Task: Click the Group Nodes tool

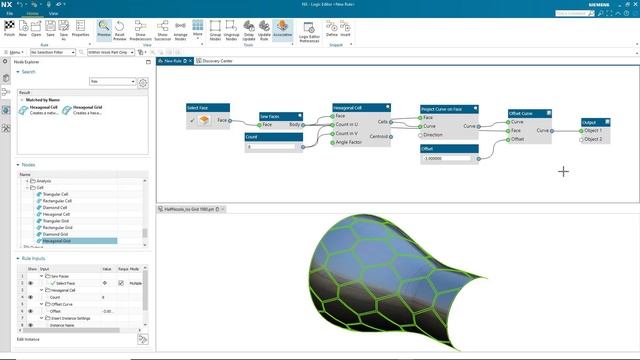Action: click(215, 30)
